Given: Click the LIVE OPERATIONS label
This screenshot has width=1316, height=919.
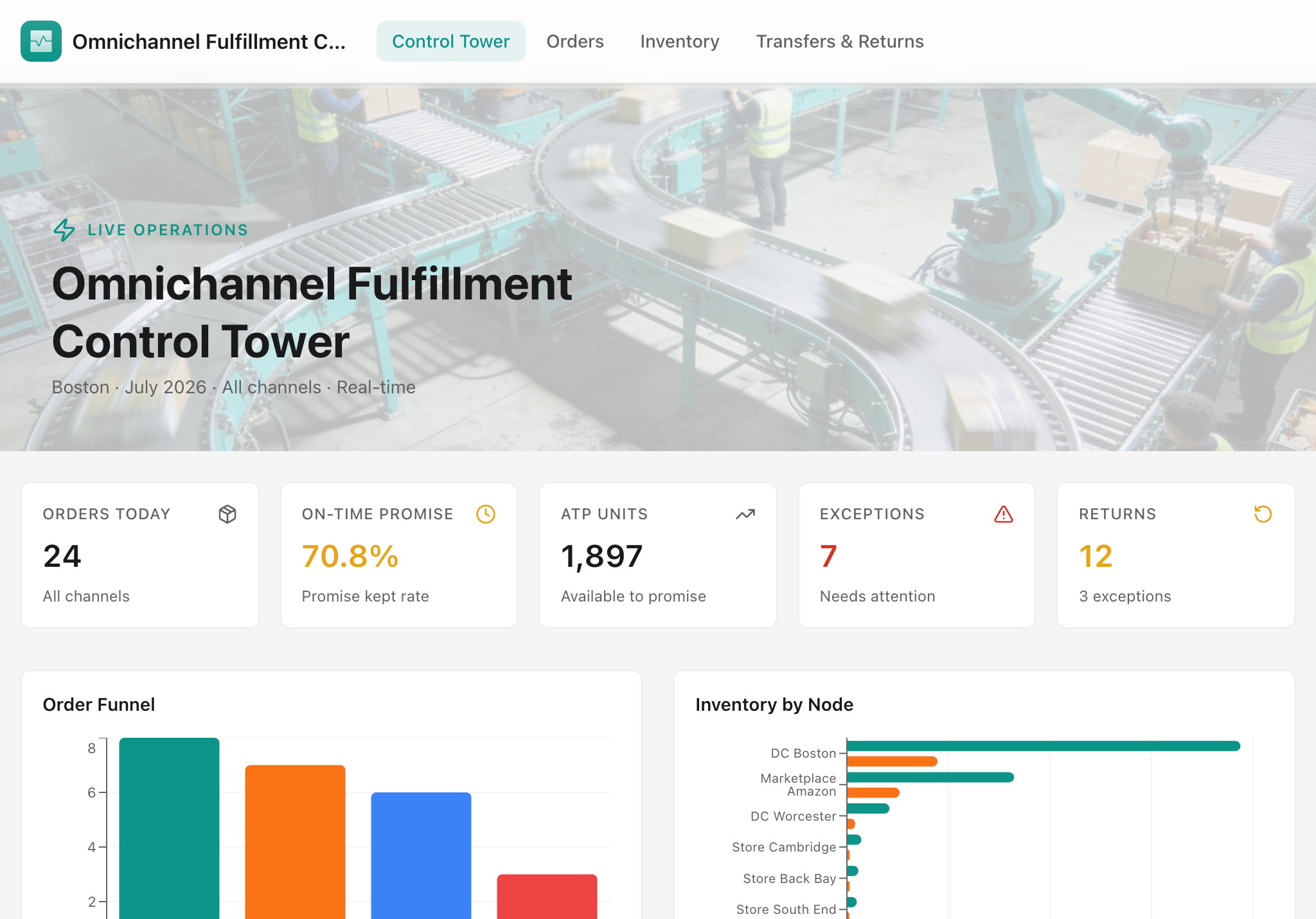Looking at the screenshot, I should pyautogui.click(x=168, y=230).
